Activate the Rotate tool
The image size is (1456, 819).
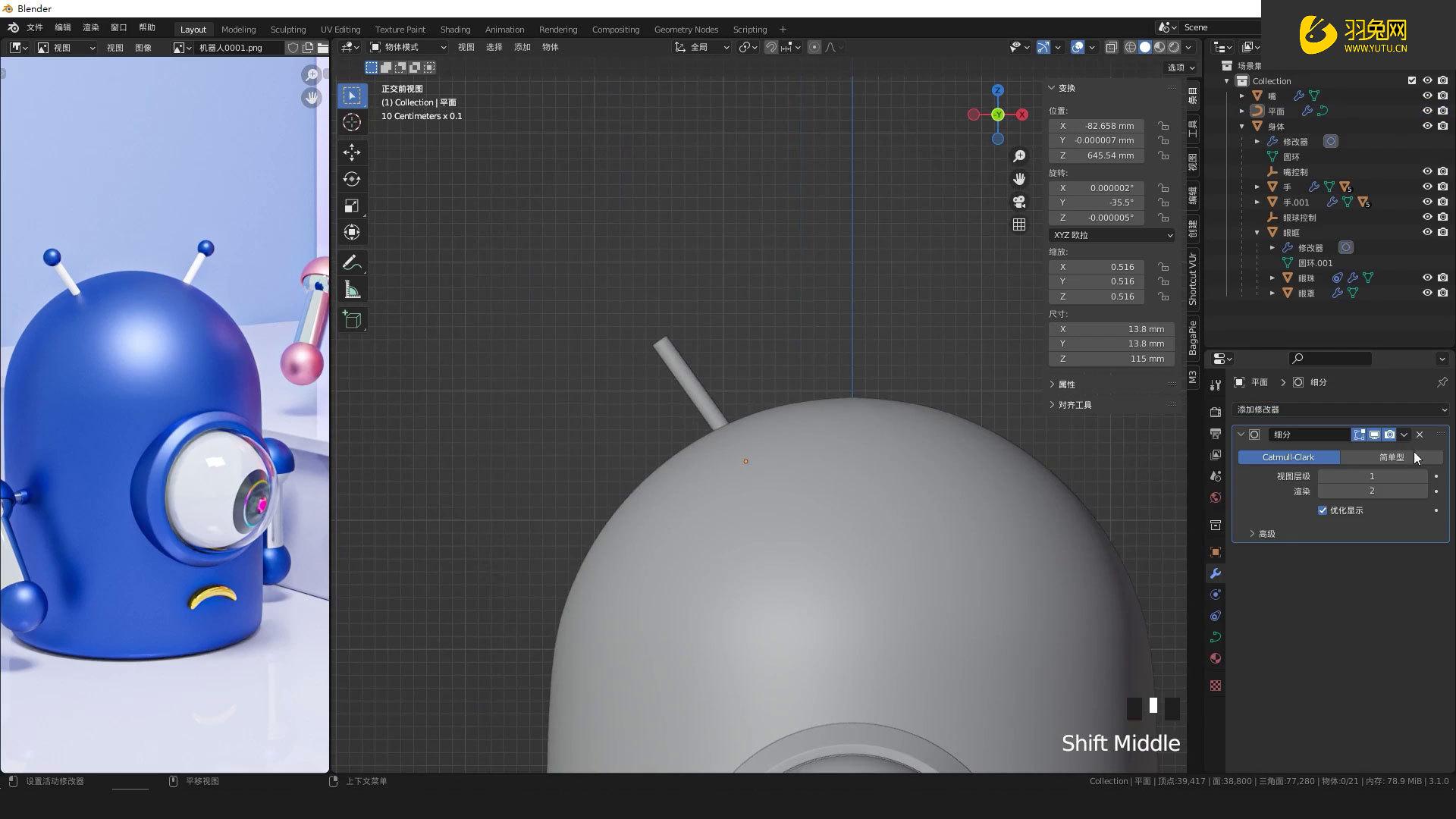point(352,179)
